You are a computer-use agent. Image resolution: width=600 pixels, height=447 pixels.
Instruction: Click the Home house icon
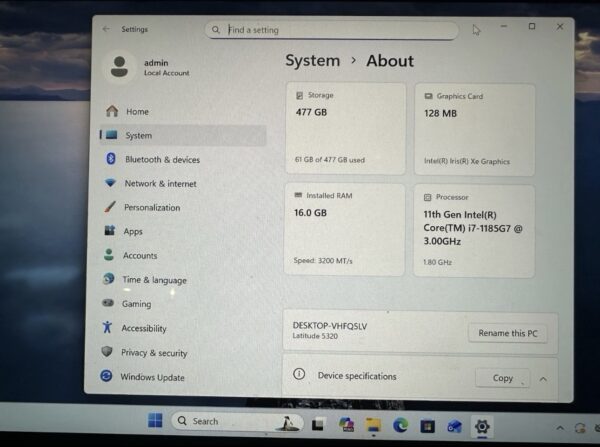pos(112,111)
